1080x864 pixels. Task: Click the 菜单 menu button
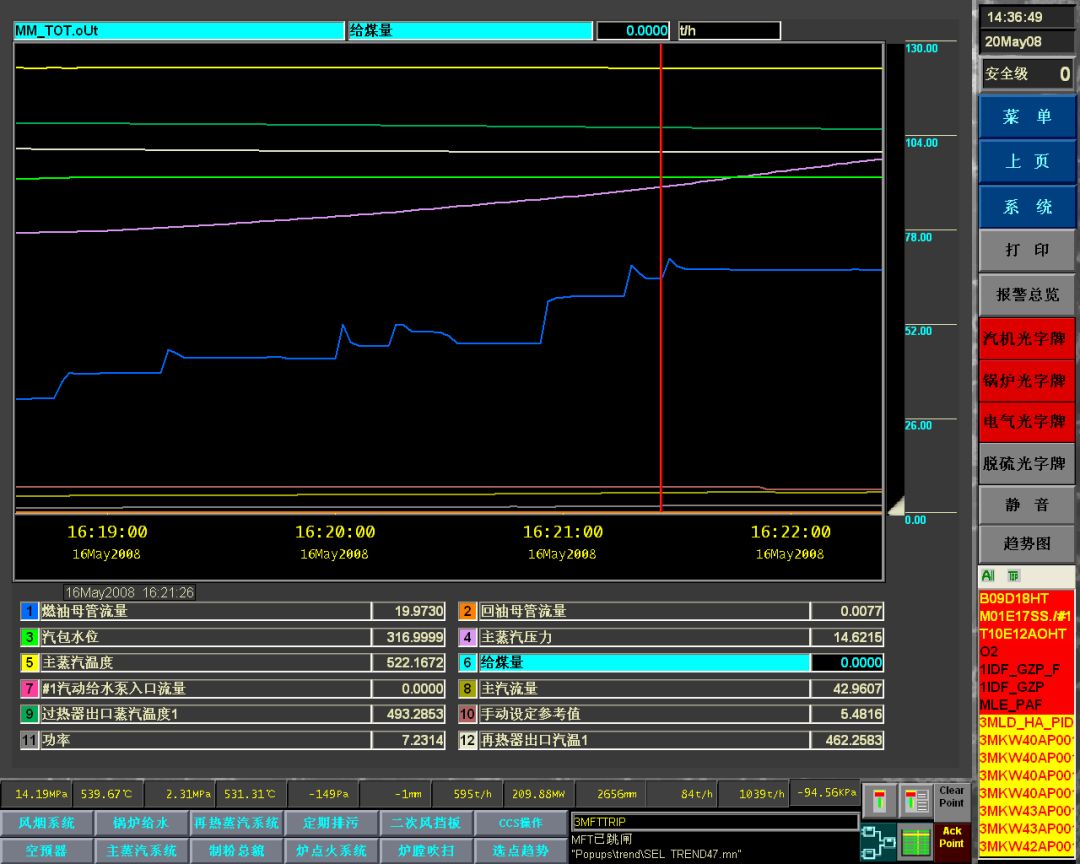tap(1026, 117)
